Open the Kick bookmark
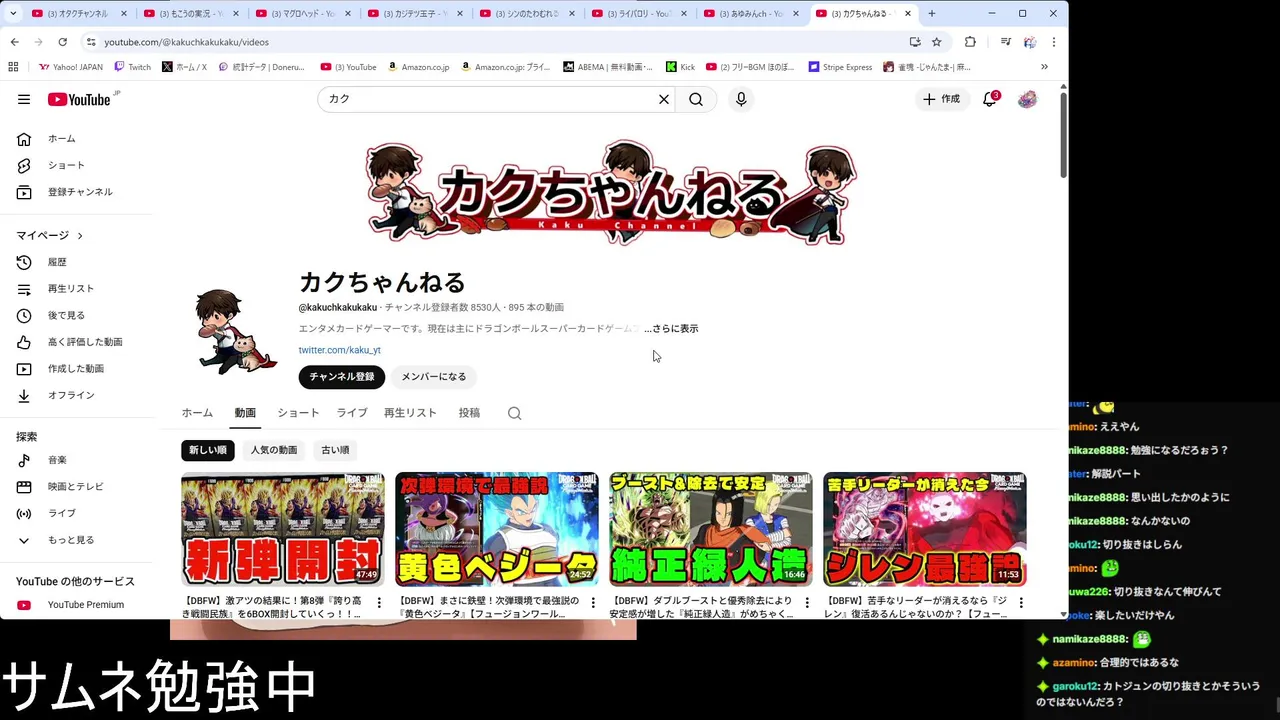The width and height of the screenshot is (1280, 720). 680,67
